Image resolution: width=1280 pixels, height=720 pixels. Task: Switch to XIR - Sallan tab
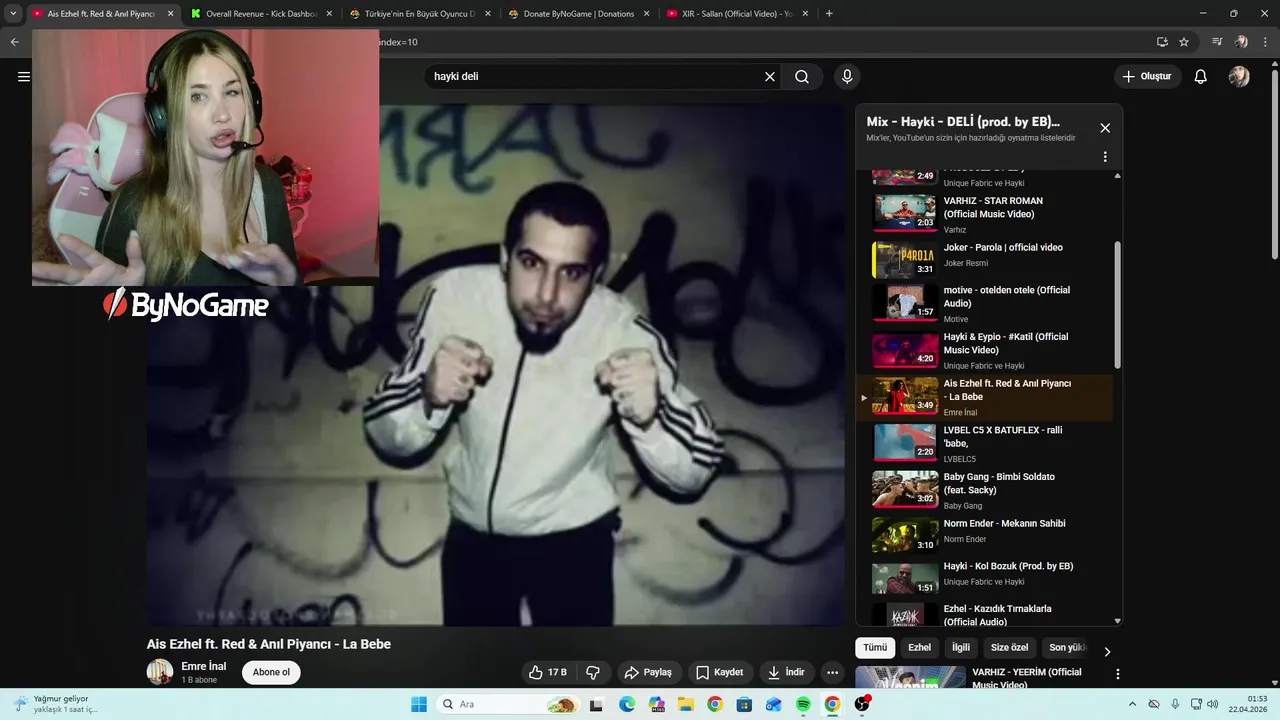pos(737,14)
